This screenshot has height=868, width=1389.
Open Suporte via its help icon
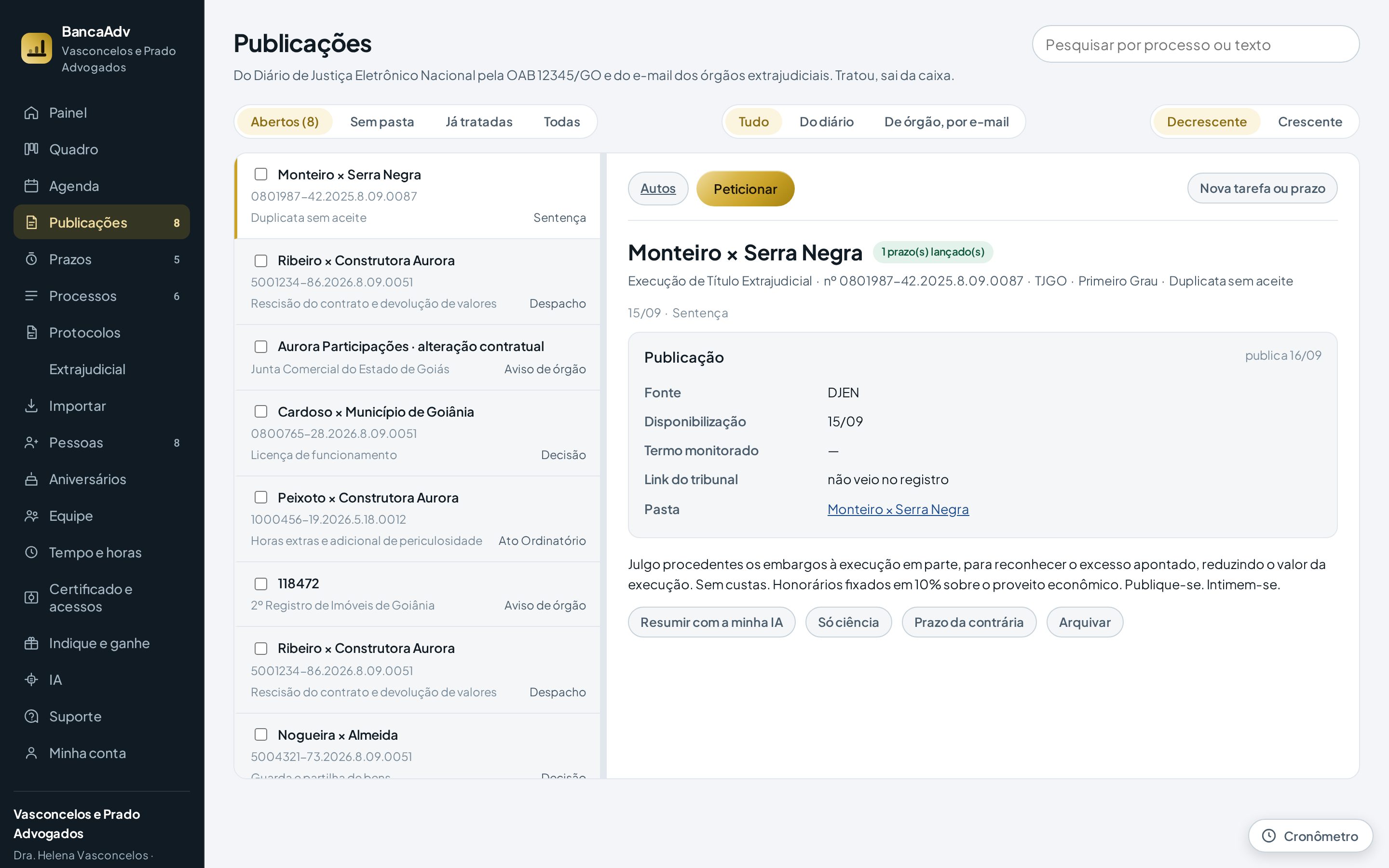pyautogui.click(x=31, y=717)
